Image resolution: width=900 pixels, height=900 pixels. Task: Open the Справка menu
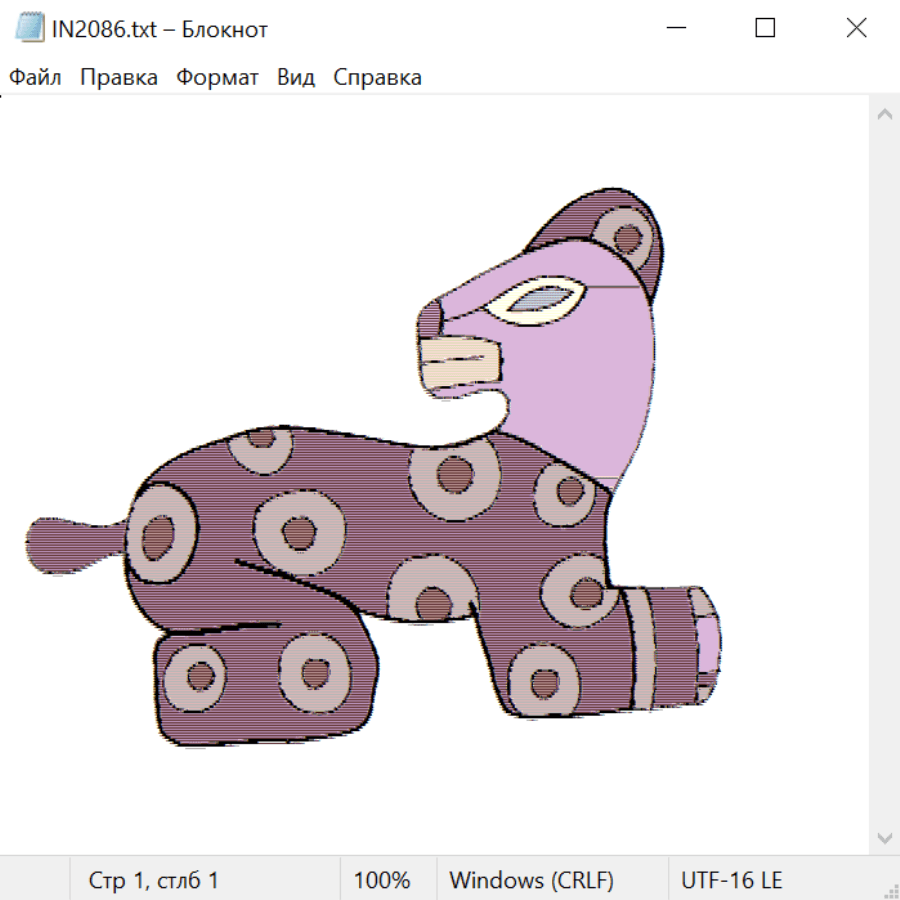(377, 78)
